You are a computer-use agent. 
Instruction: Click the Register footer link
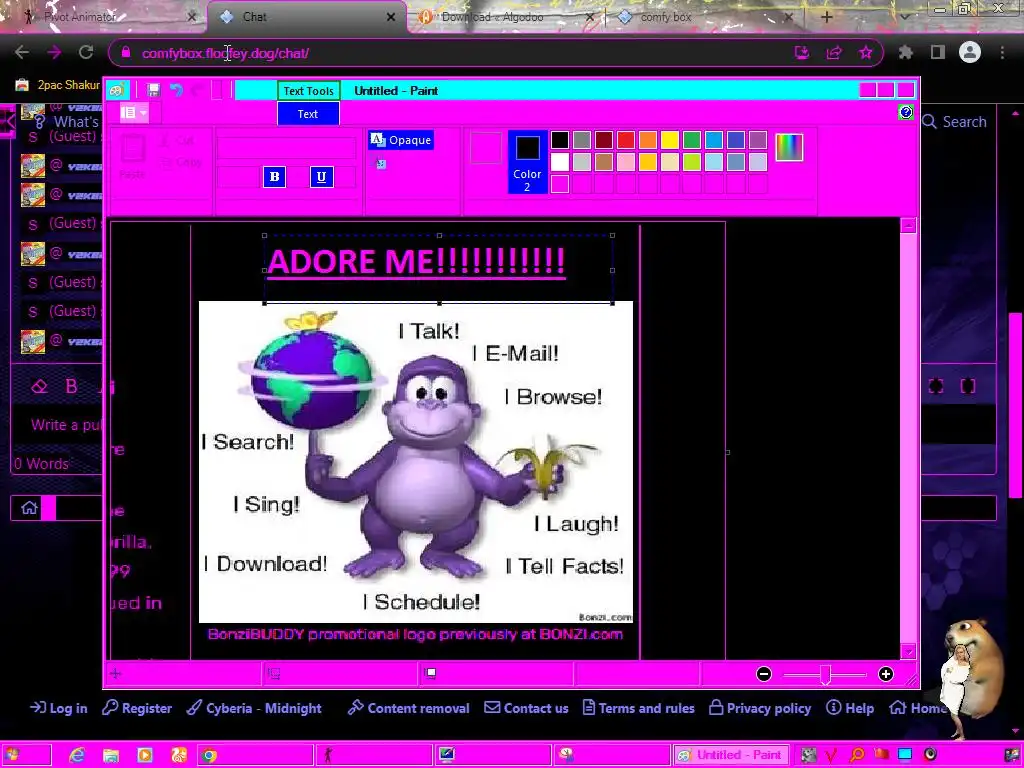tap(137, 708)
